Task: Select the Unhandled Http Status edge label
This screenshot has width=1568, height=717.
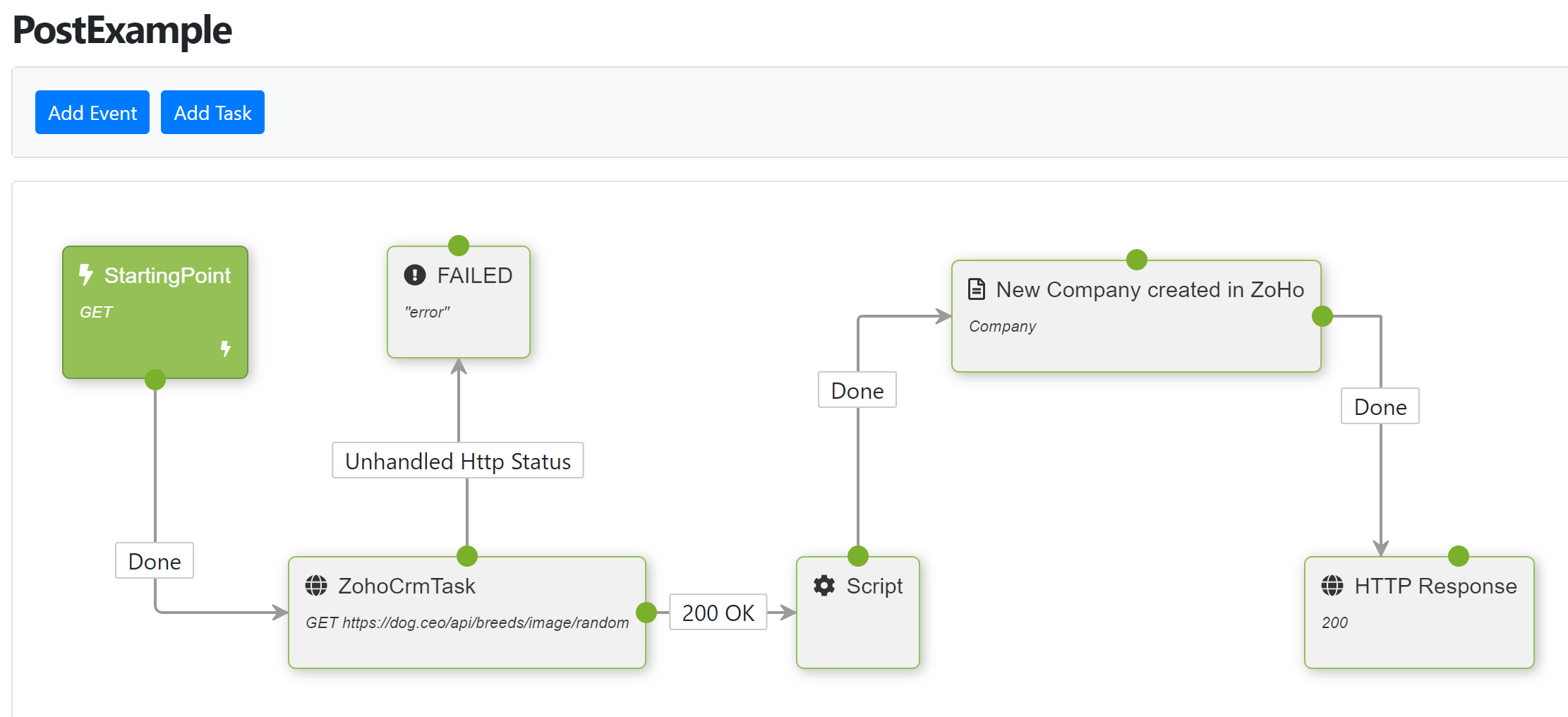Action: point(457,461)
